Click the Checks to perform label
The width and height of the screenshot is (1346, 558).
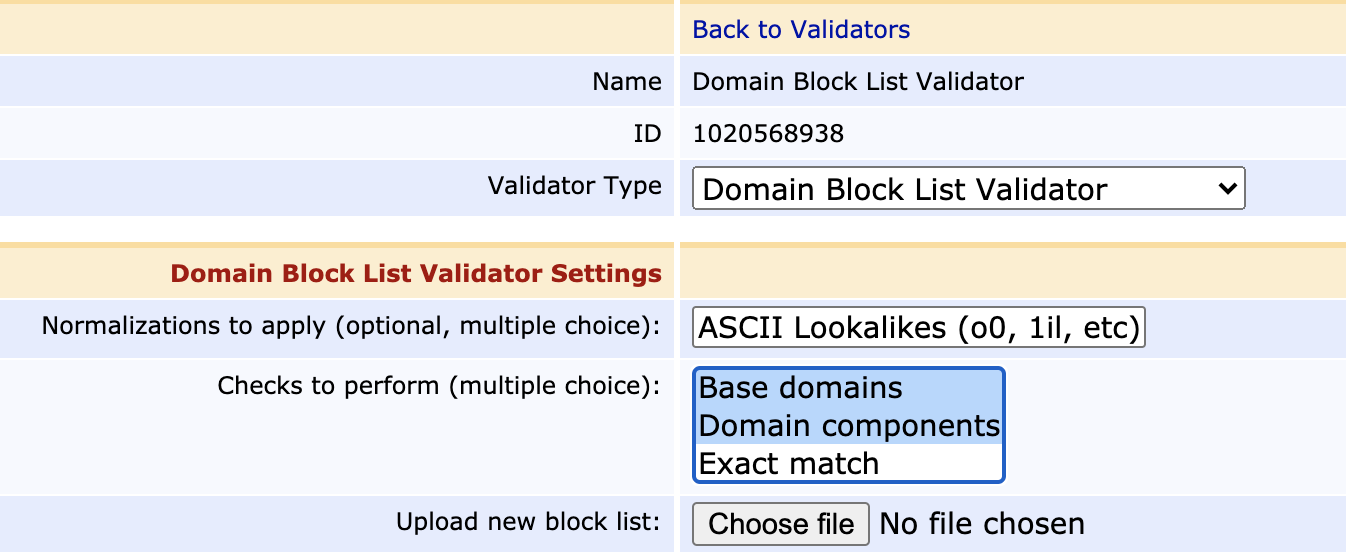(439, 385)
